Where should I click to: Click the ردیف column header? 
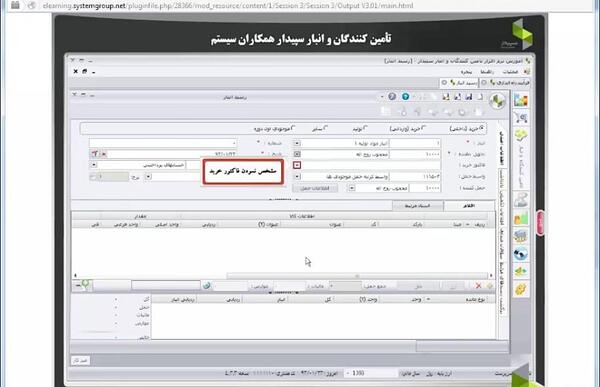tap(479, 225)
